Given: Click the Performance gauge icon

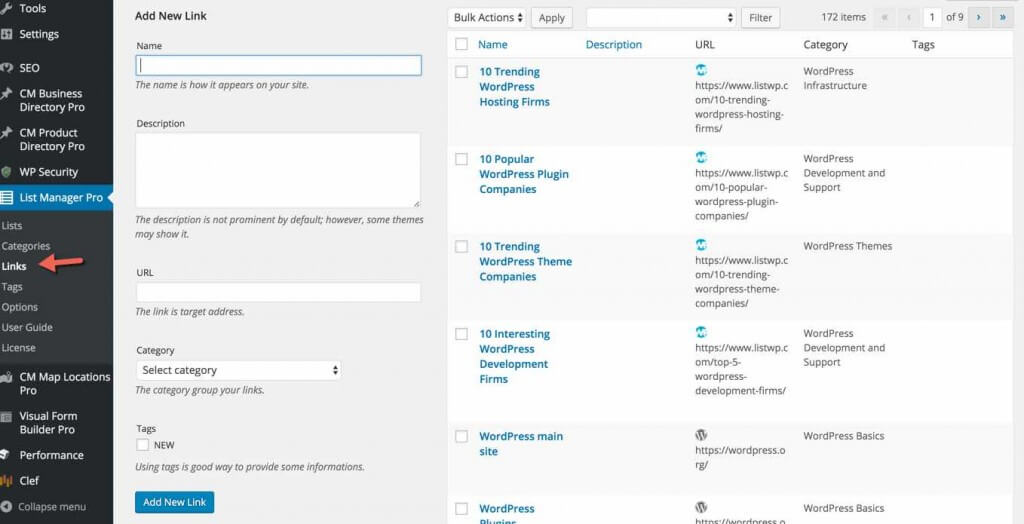Looking at the screenshot, I should (x=7, y=455).
